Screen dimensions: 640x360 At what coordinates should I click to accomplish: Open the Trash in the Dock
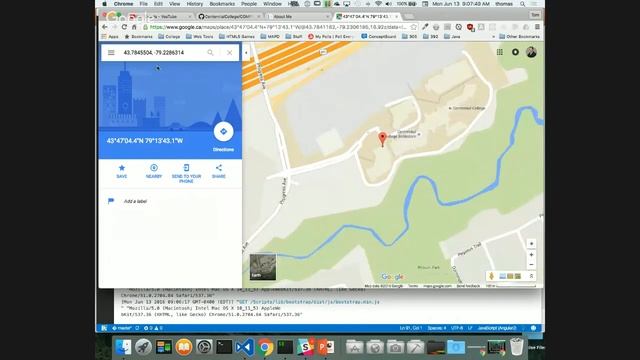[x=517, y=347]
